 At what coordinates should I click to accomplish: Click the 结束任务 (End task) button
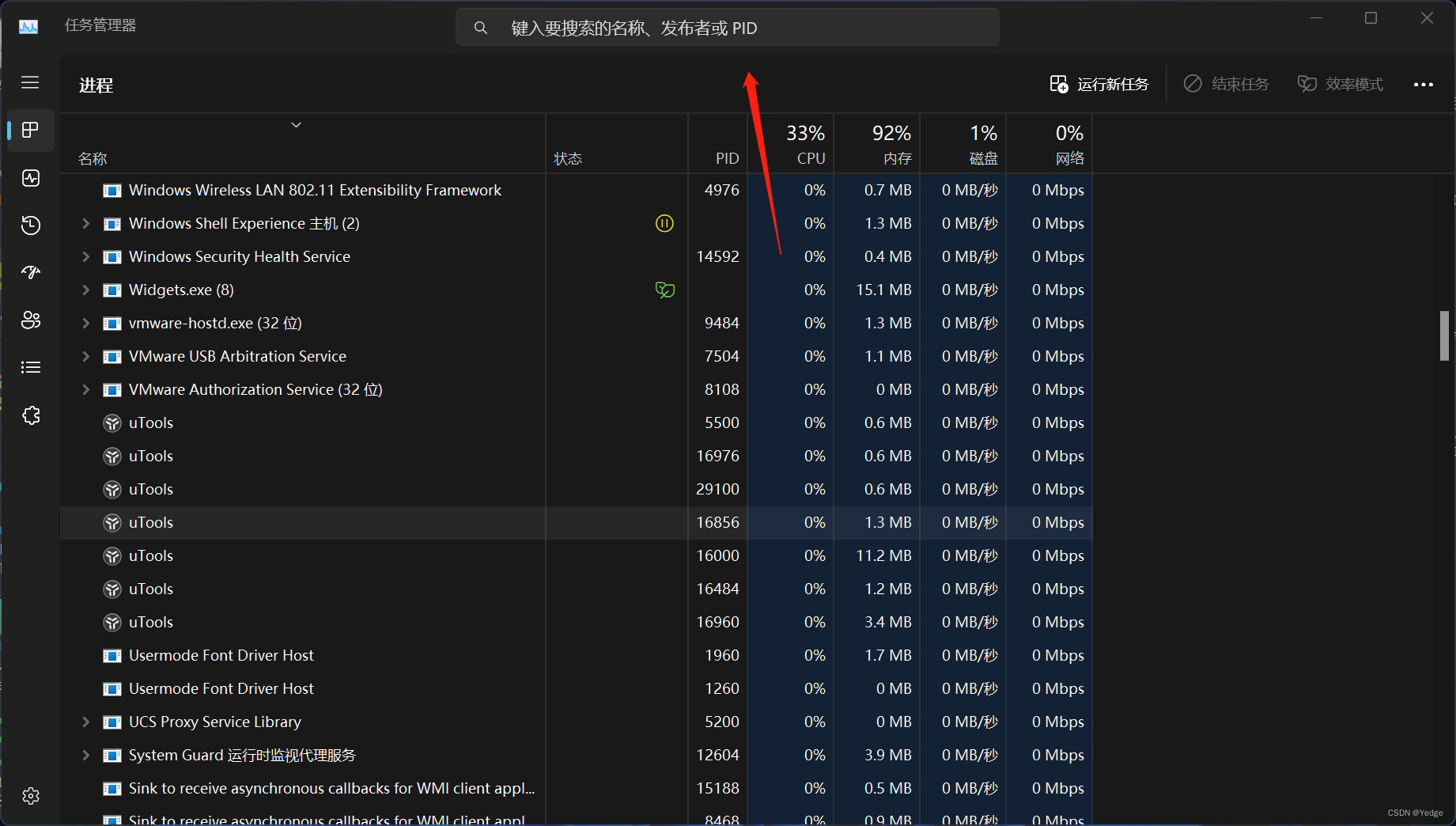click(x=1226, y=84)
